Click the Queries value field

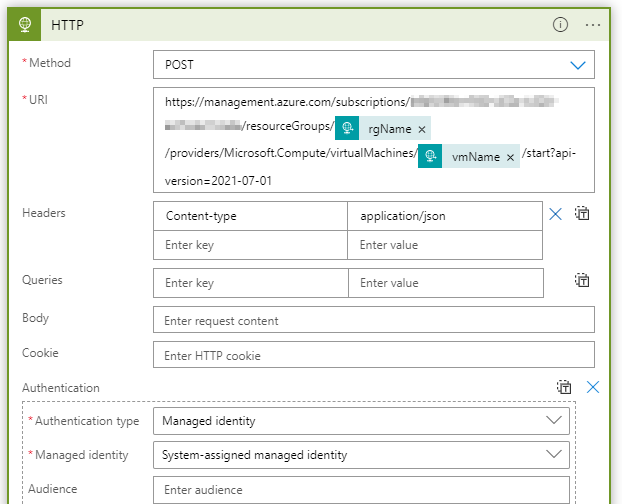coord(446,283)
